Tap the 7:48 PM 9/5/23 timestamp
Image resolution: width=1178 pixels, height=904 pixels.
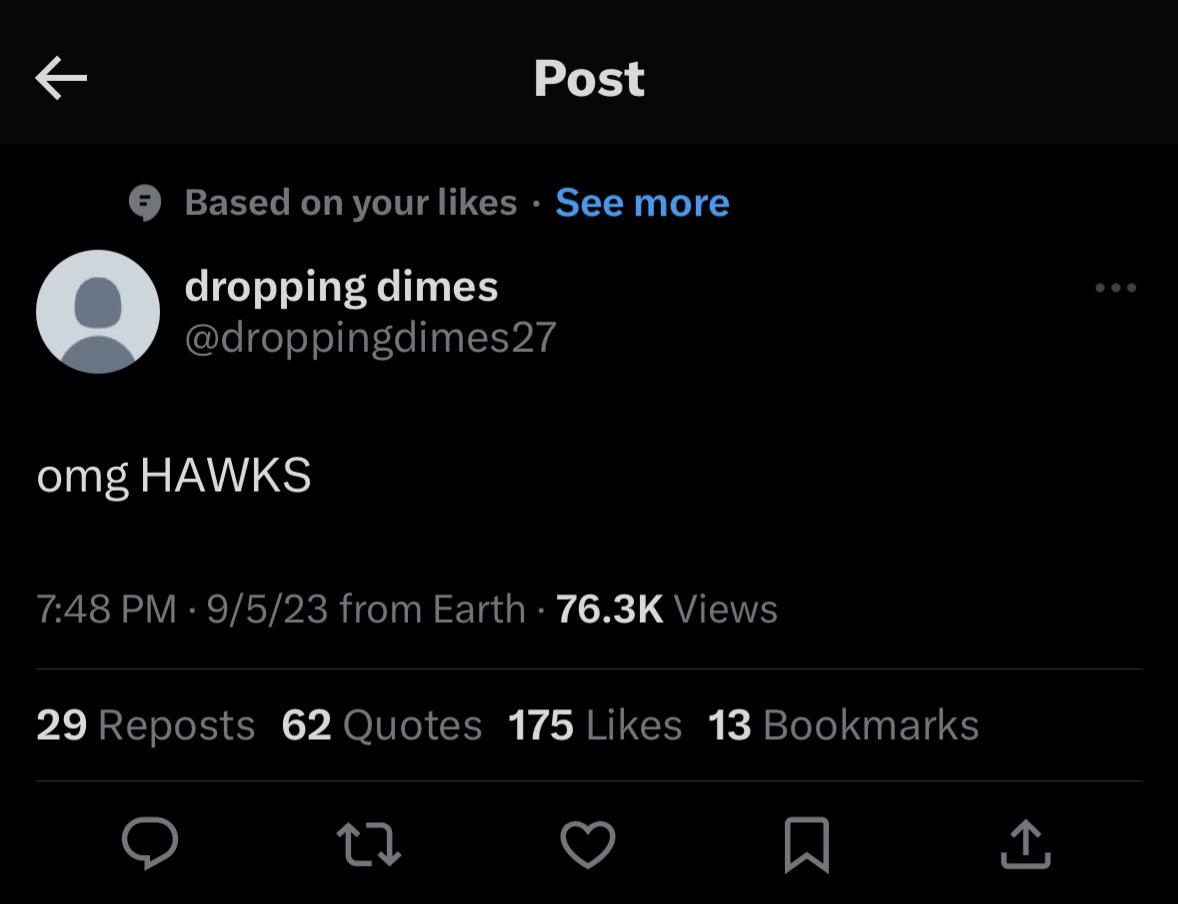[181, 609]
